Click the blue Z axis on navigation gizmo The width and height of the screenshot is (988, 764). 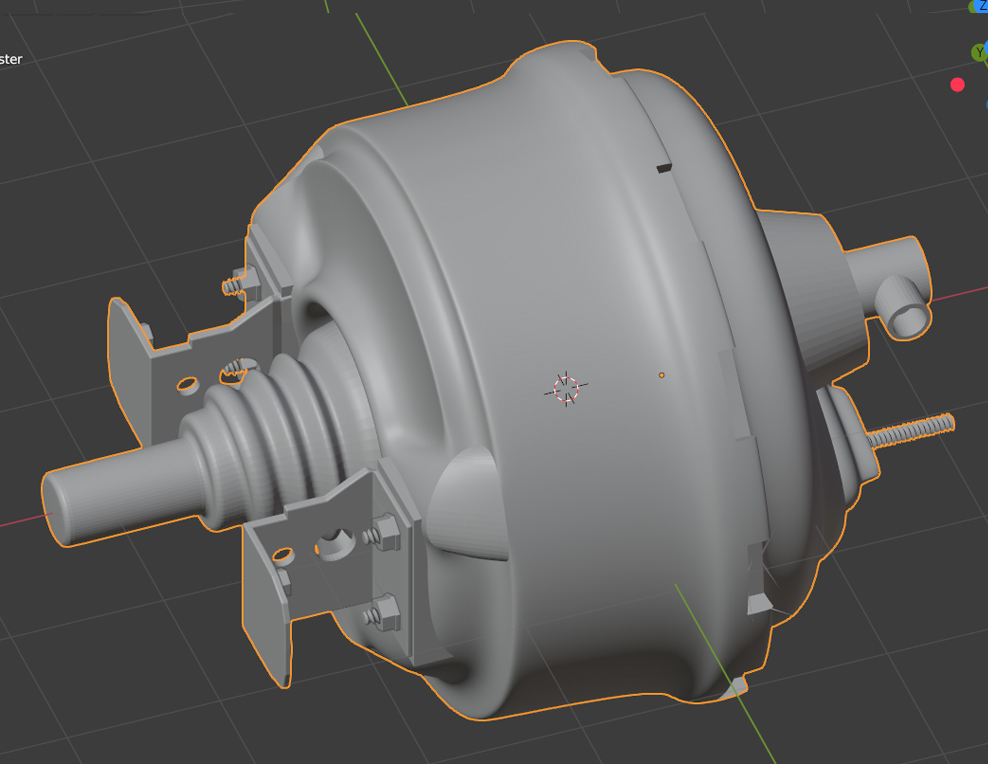[x=983, y=6]
